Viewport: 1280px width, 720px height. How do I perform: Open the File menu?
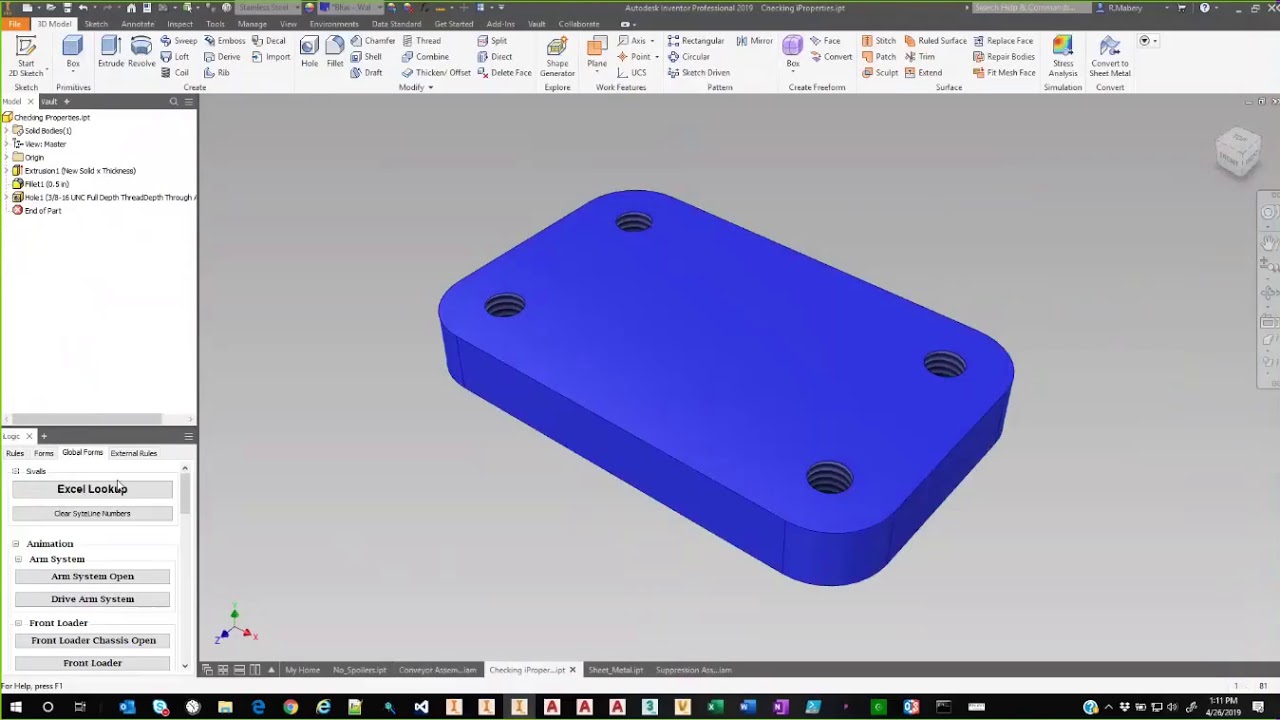[14, 24]
